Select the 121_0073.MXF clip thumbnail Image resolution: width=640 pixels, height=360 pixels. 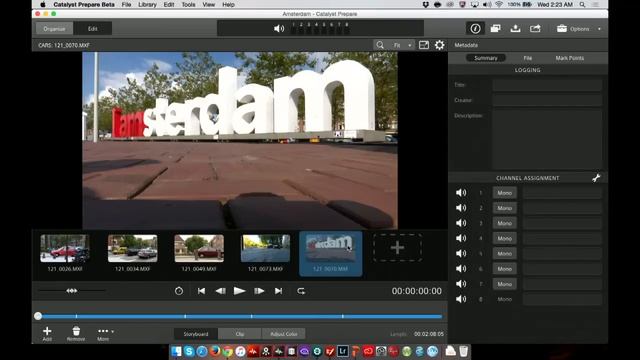(x=265, y=248)
